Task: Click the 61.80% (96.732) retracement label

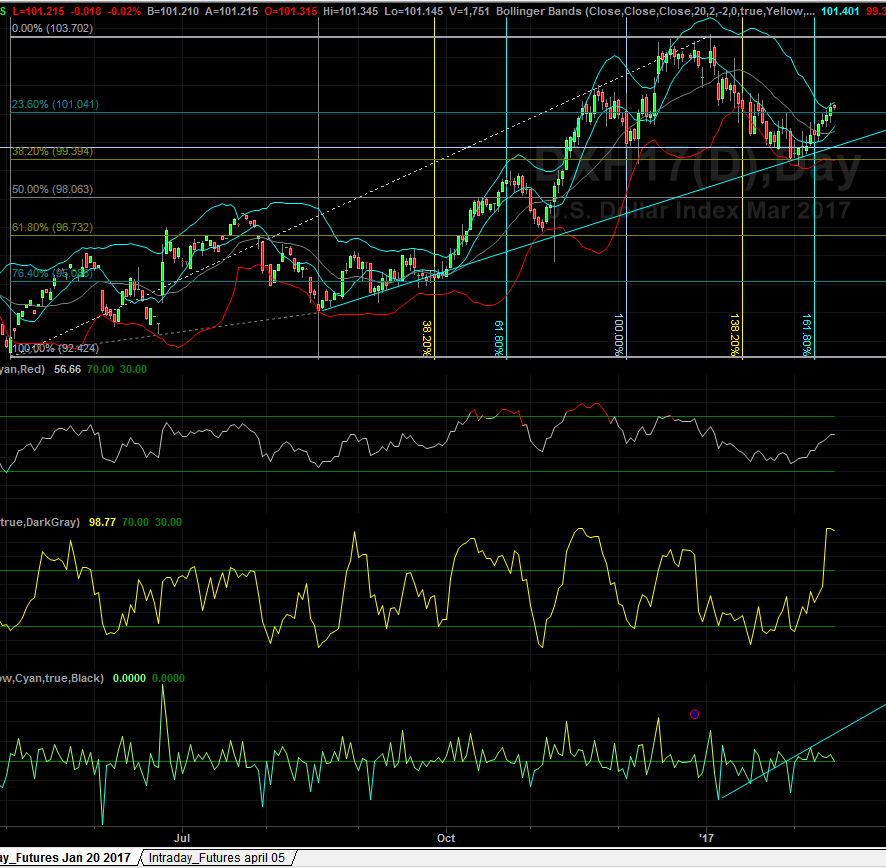Action: 52,227
